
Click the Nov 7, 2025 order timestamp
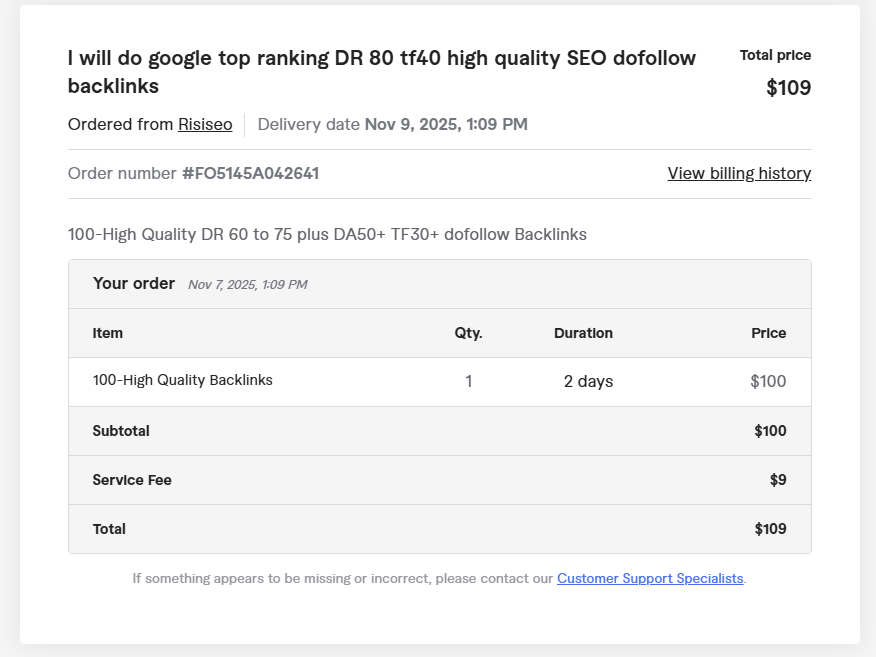[x=247, y=285]
